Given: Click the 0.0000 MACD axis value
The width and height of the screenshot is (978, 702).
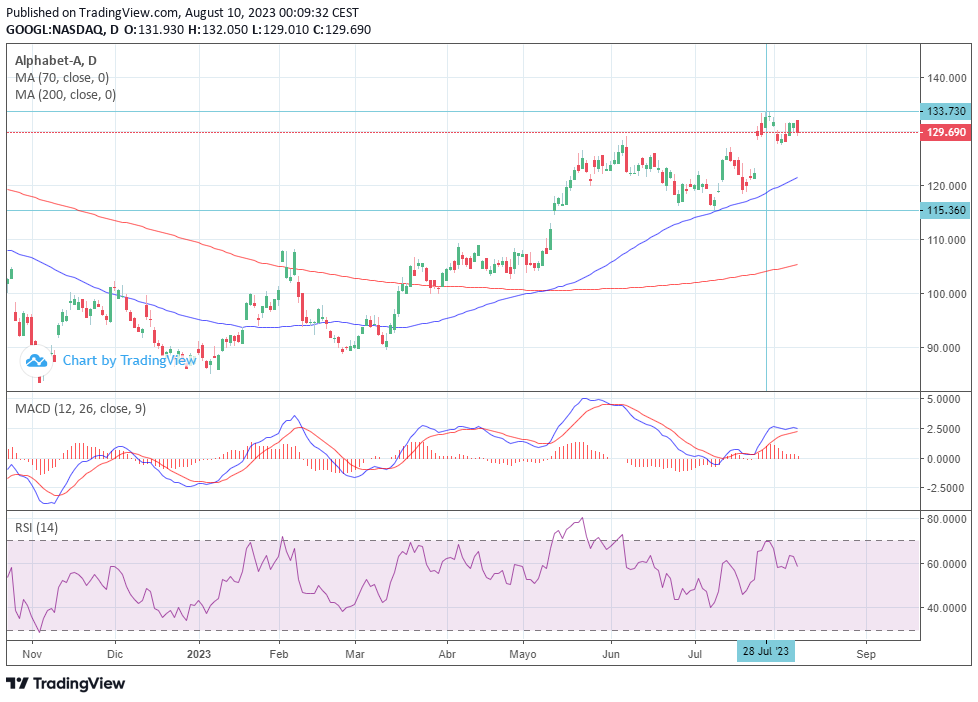Looking at the screenshot, I should (944, 459).
